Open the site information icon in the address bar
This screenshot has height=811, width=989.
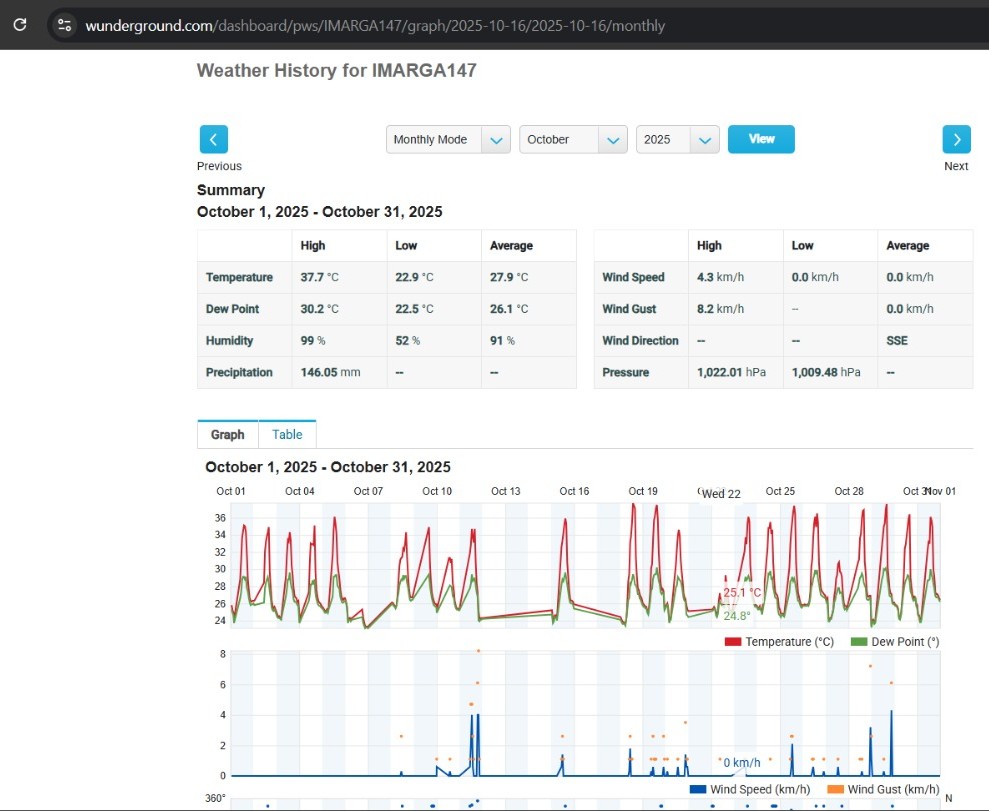pyautogui.click(x=64, y=25)
